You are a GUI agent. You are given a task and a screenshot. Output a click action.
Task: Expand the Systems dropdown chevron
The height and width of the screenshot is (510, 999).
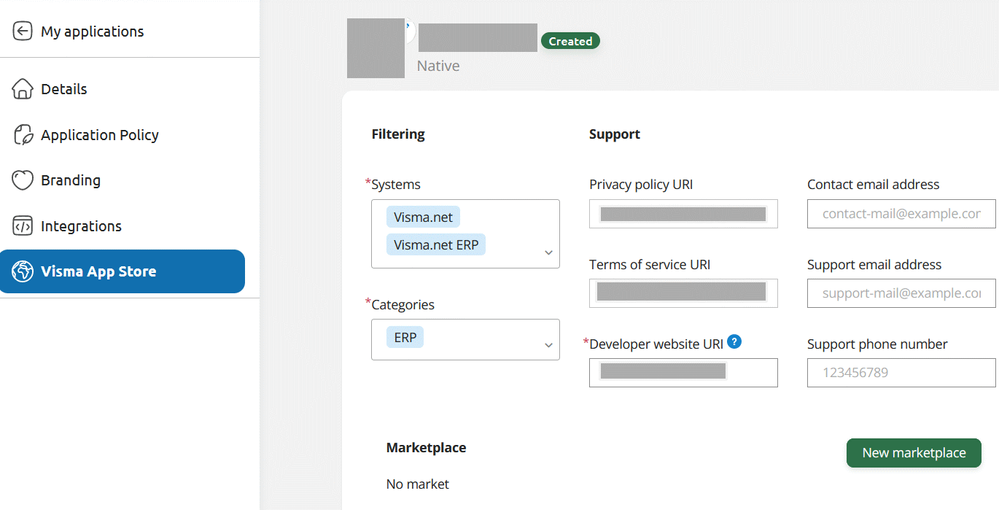tap(549, 252)
